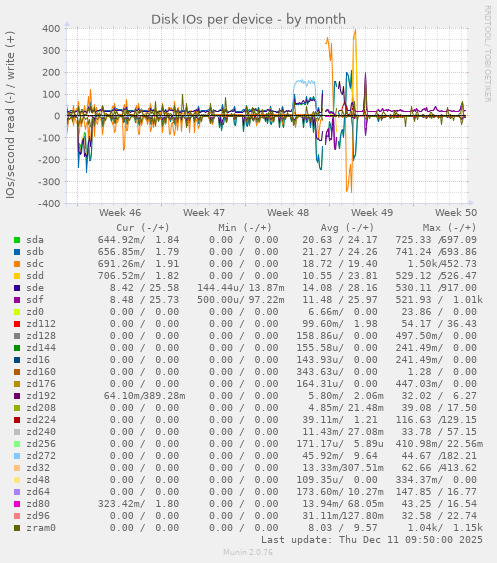497x563 pixels.
Task: Select the zd96 device label
Action: (x=38, y=516)
